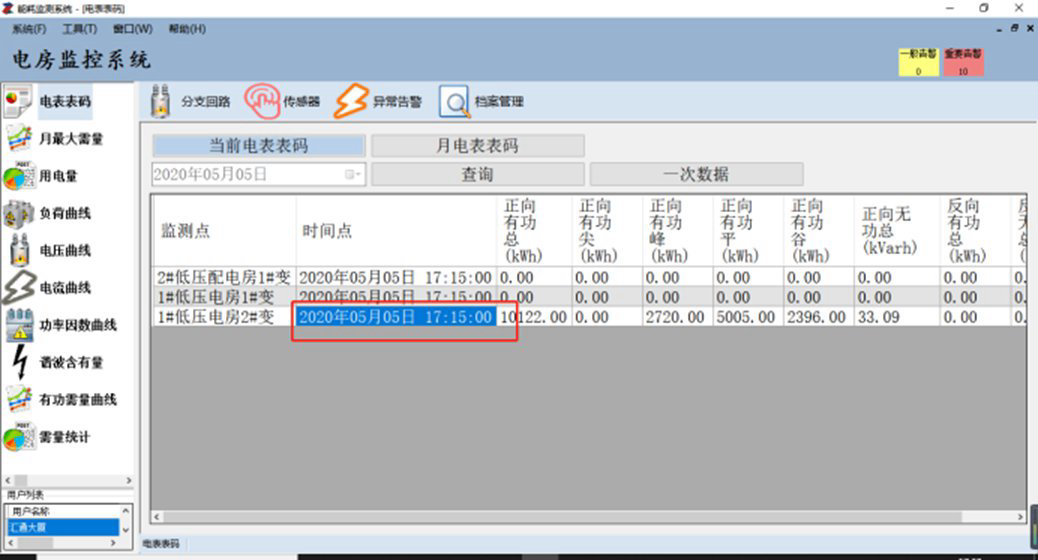The width and height of the screenshot is (1038, 560).
Task: Restore the inner MDI window
Action: pos(1014,28)
